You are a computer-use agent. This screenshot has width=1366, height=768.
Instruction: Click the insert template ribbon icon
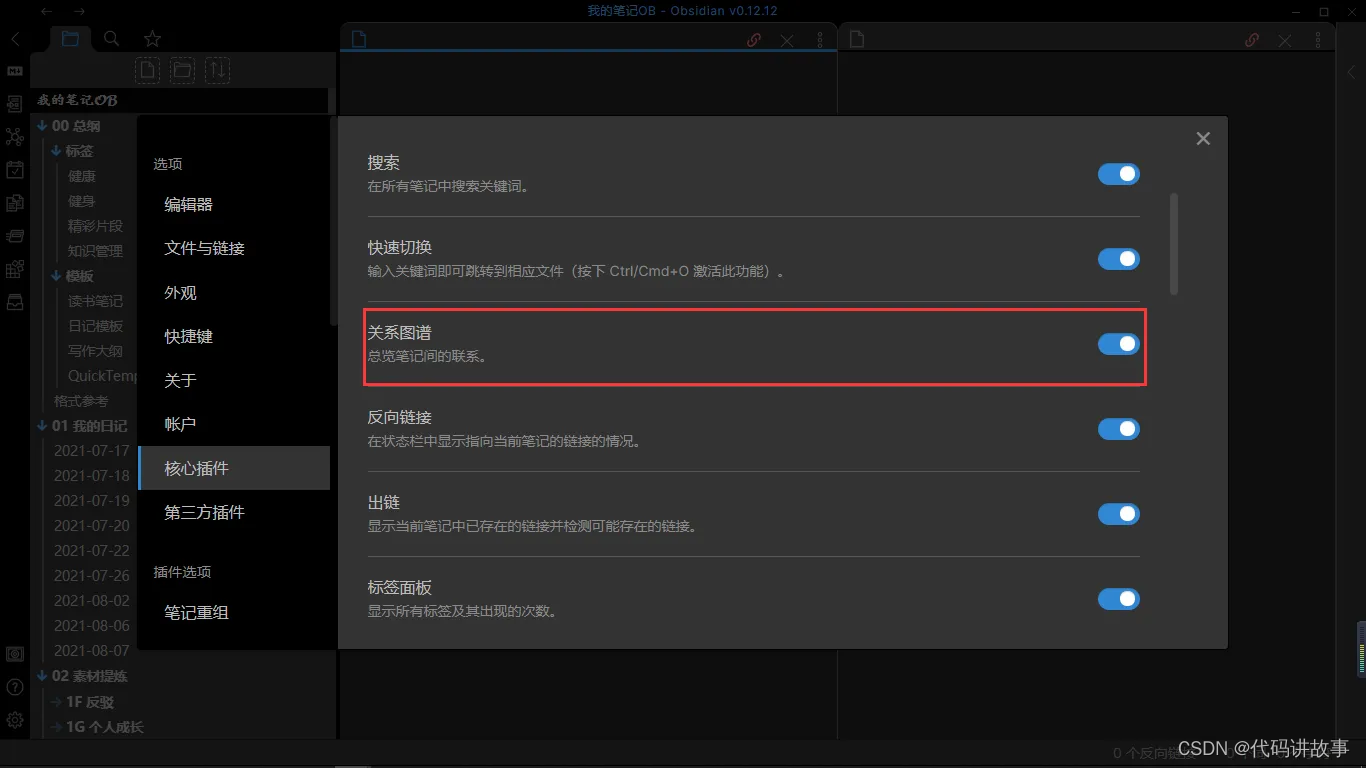tap(15, 203)
